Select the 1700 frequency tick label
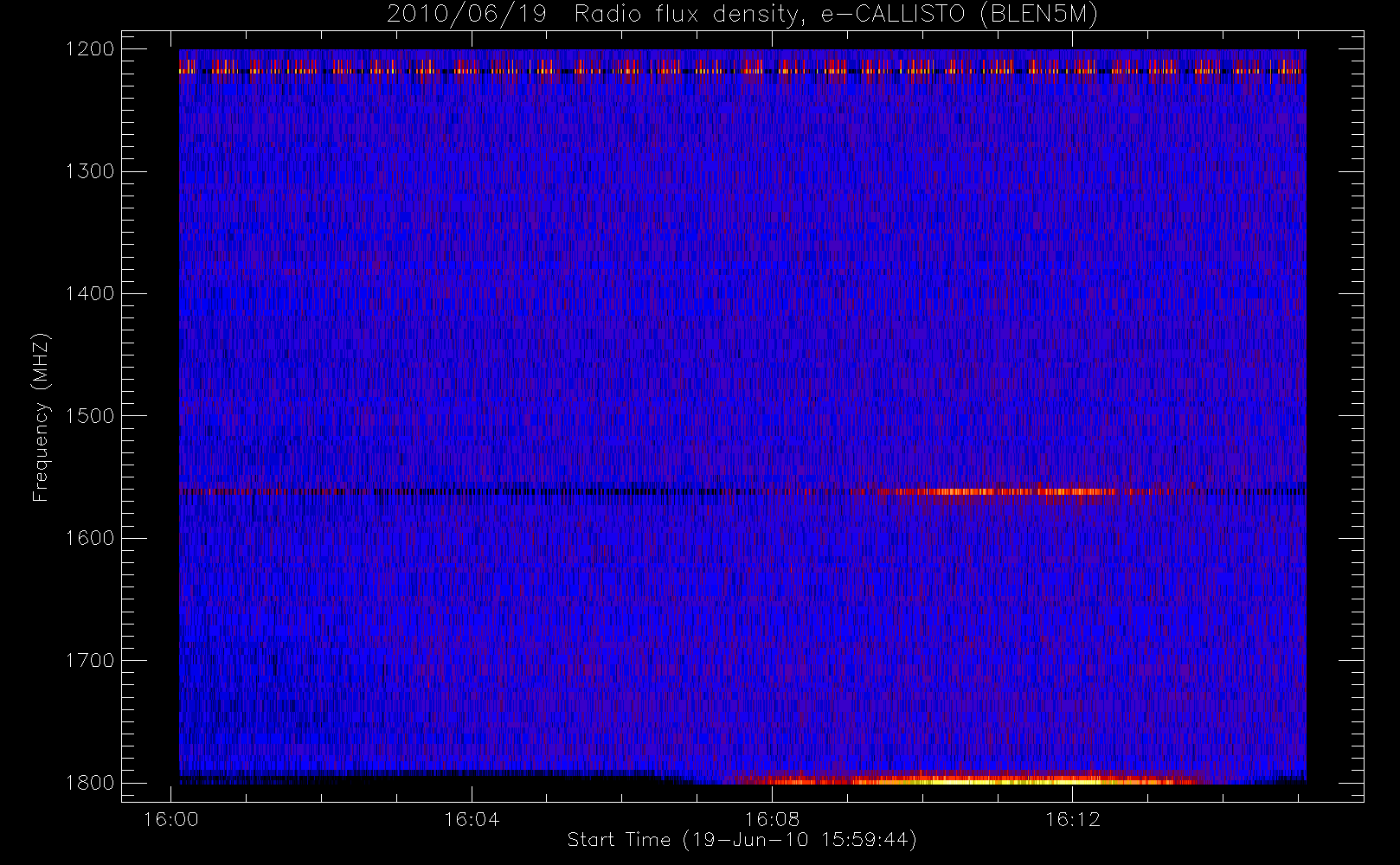The width and height of the screenshot is (1400, 865). pos(90,661)
